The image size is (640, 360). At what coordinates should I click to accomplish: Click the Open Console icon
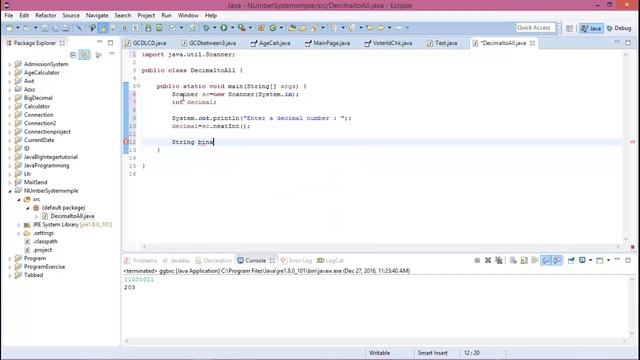click(600, 260)
